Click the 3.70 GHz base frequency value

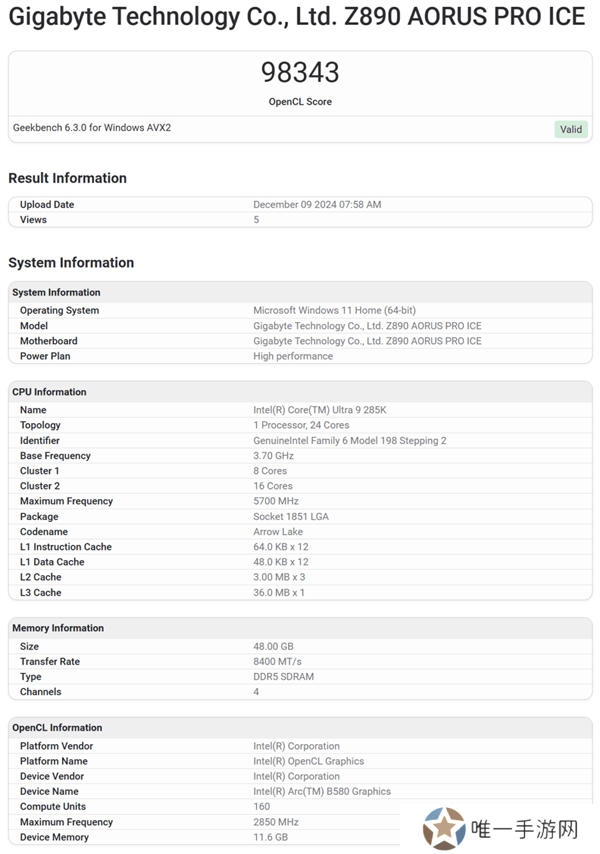(x=273, y=456)
